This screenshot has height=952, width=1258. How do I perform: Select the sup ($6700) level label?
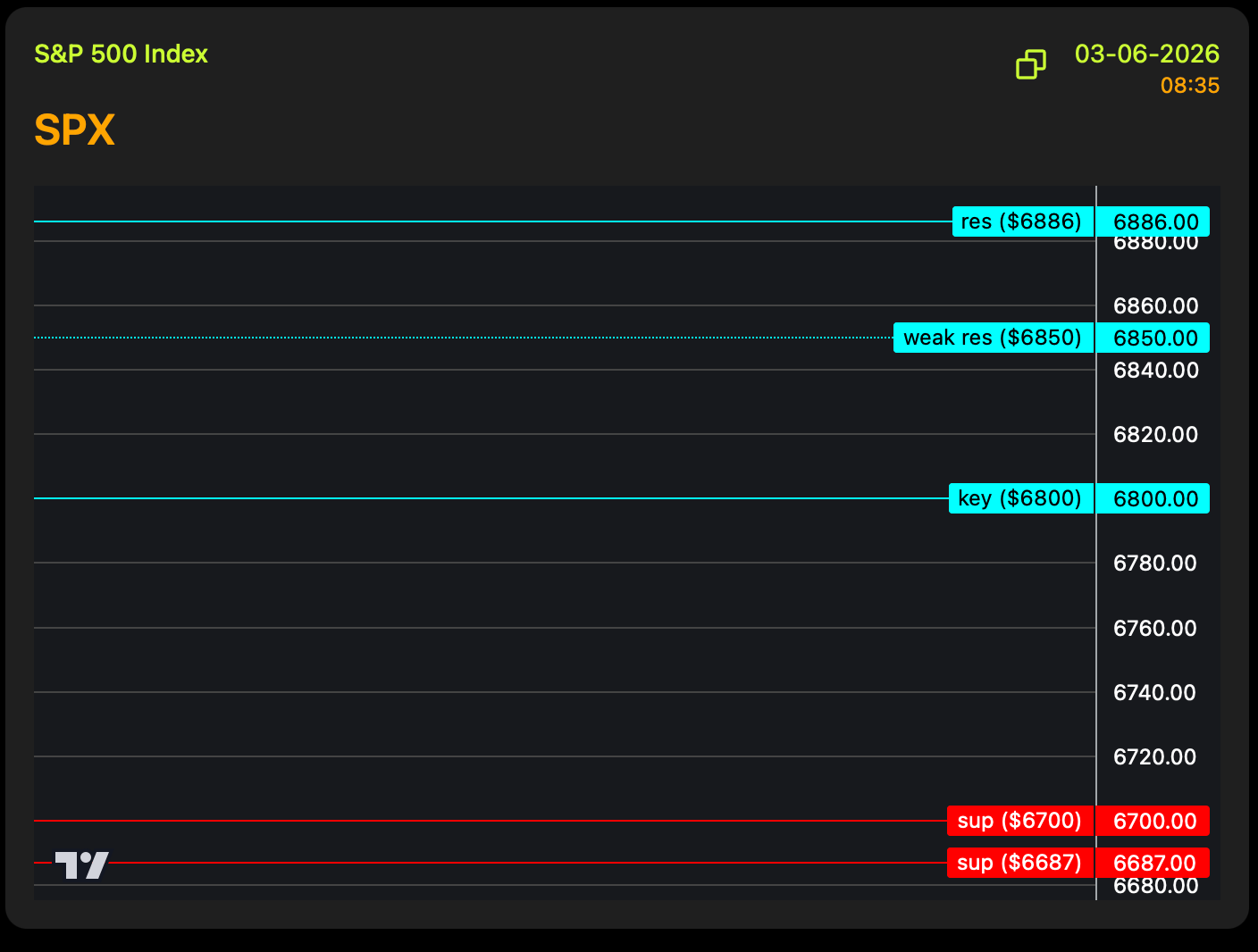[x=1019, y=821]
